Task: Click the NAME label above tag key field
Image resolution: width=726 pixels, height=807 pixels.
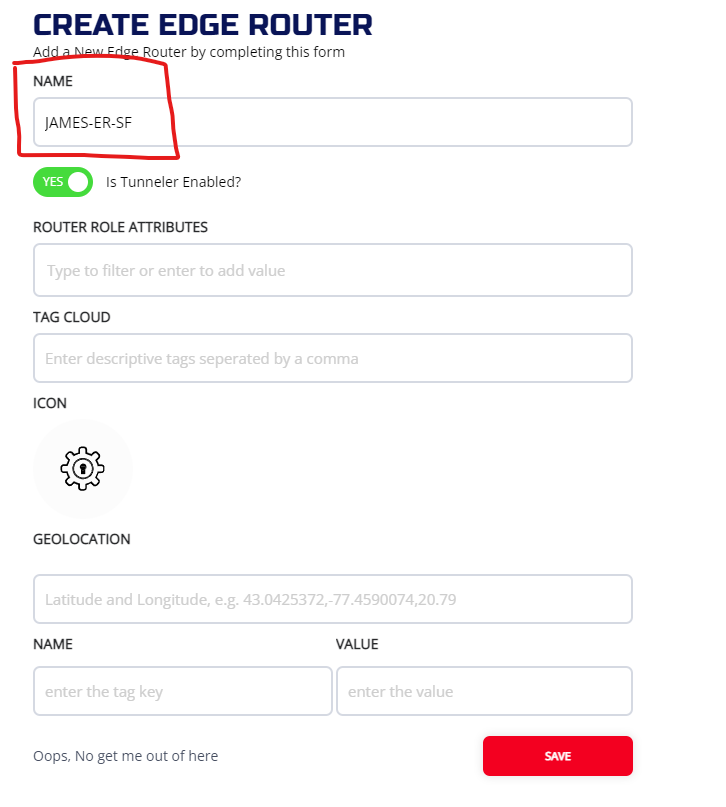Action: point(53,644)
